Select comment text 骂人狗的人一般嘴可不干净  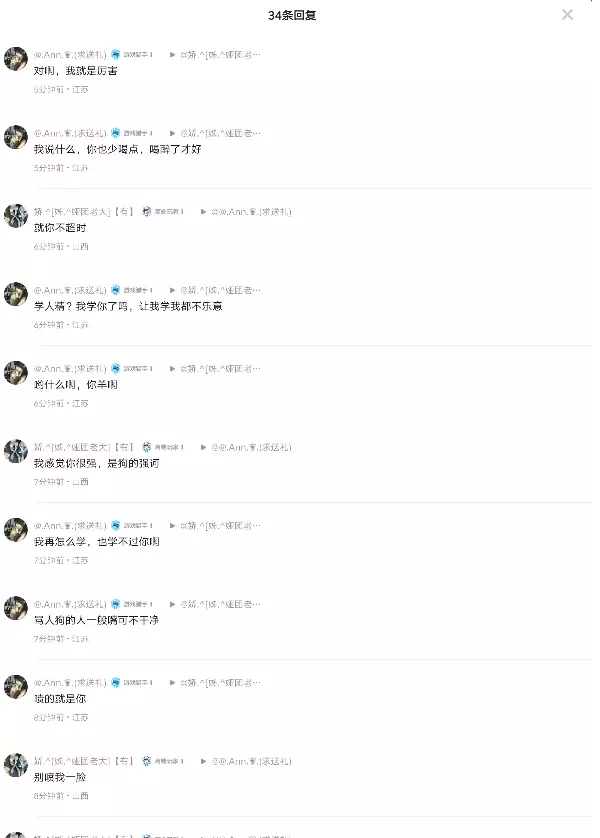coord(96,620)
